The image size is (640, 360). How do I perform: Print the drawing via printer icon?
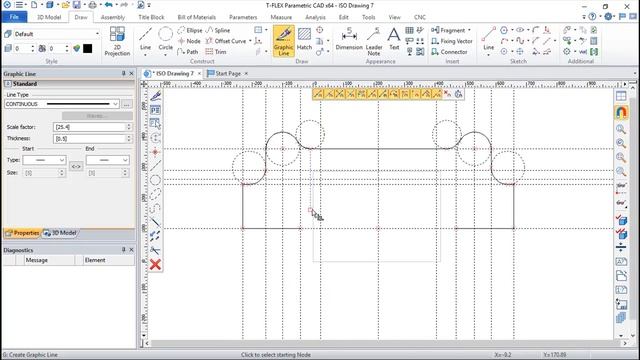tap(93, 5)
